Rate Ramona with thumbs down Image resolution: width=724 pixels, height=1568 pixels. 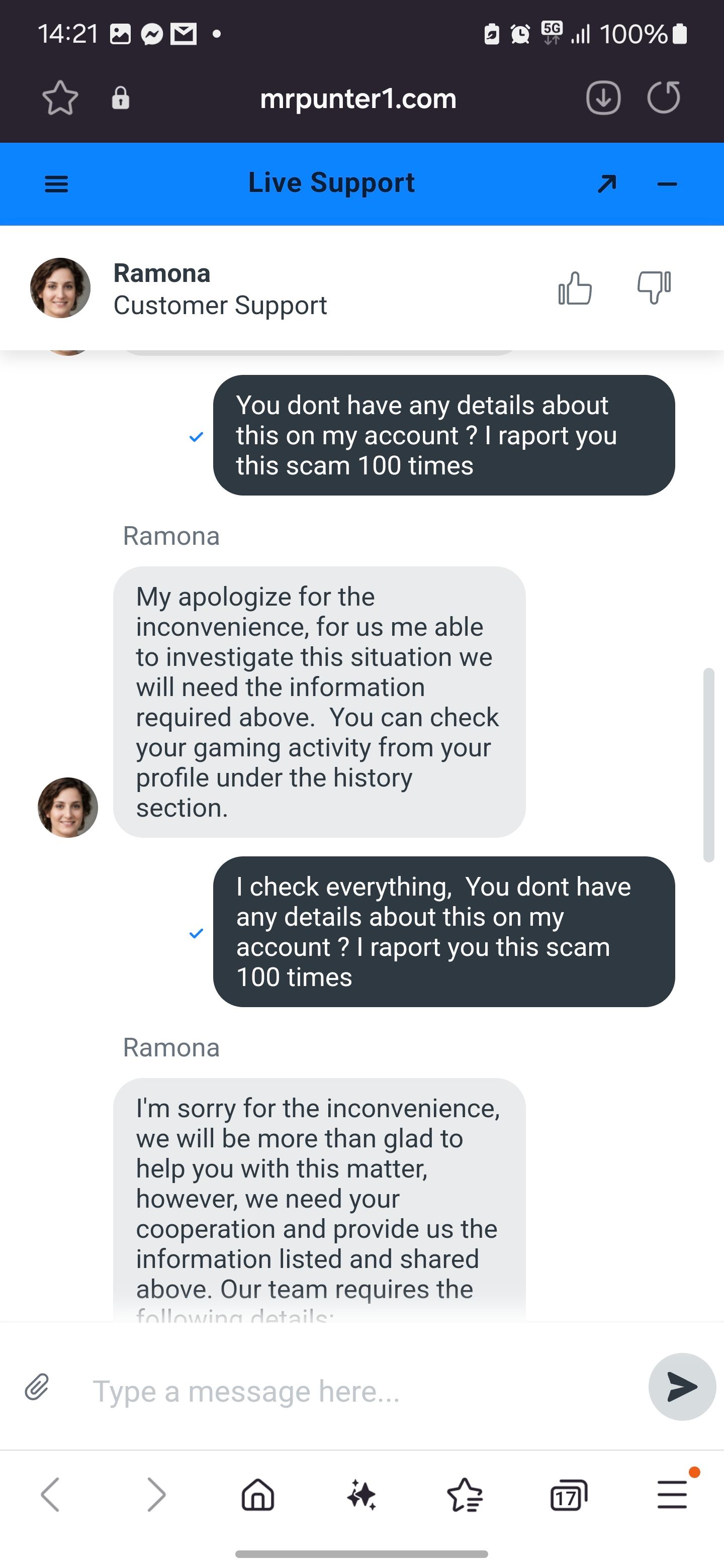[x=654, y=287]
